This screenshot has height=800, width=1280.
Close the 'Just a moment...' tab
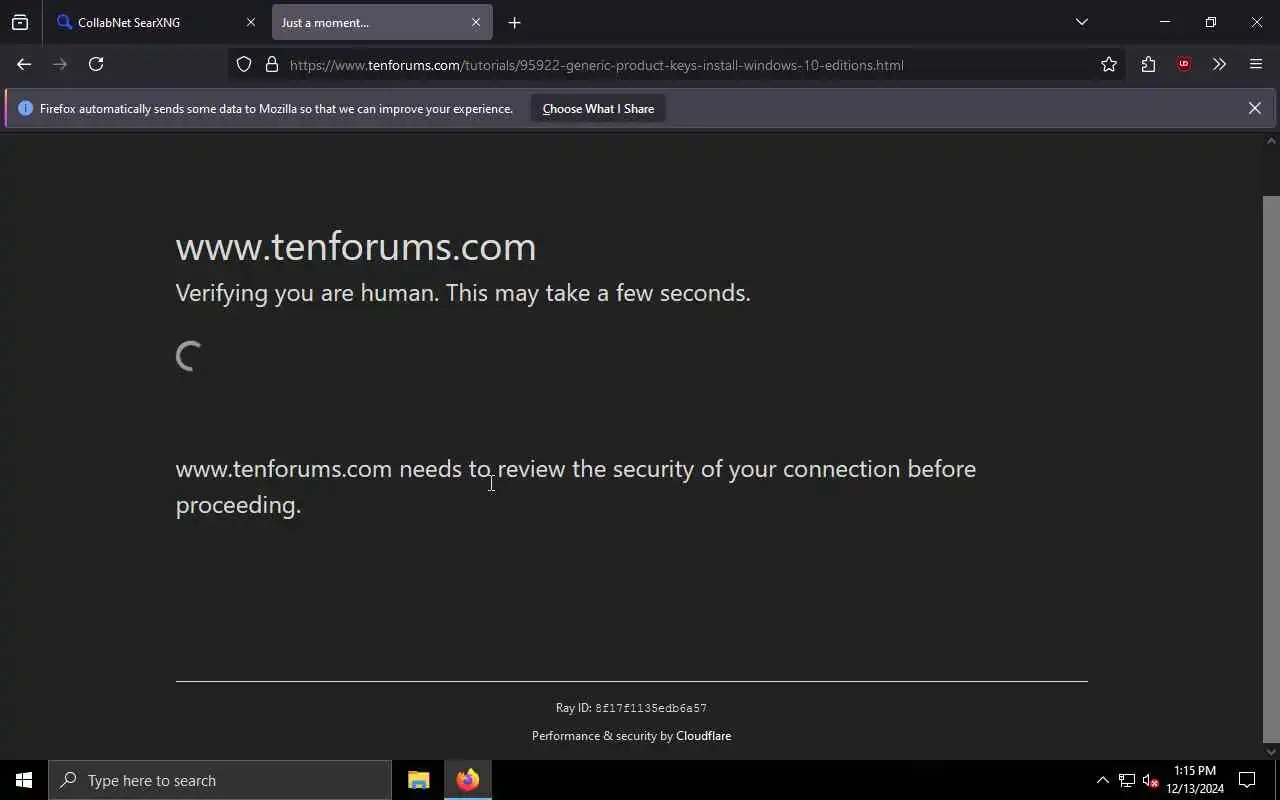pos(476,22)
